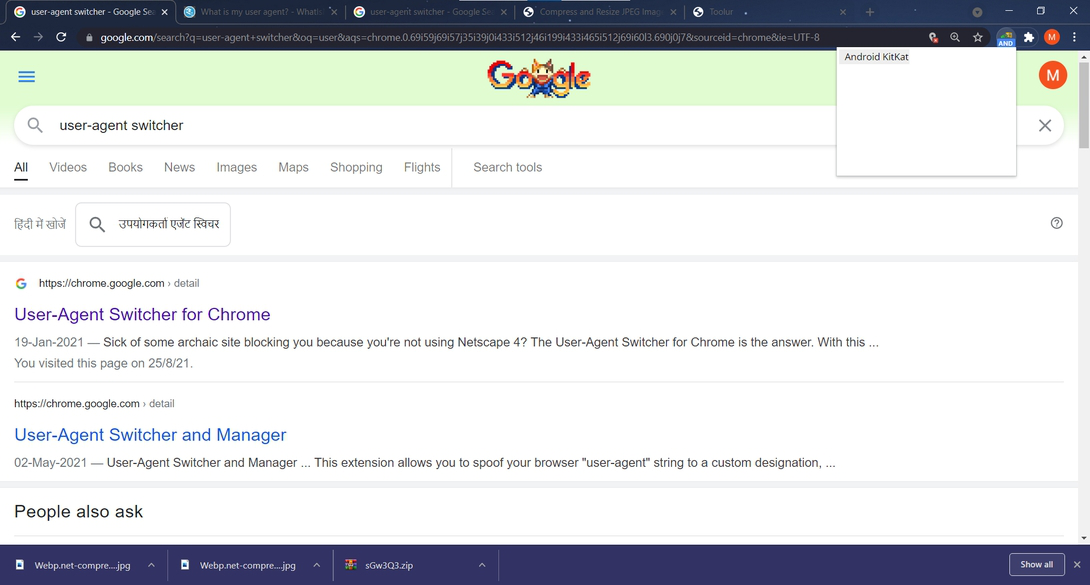Click the scrollbar up arrow

click(x=1084, y=56)
